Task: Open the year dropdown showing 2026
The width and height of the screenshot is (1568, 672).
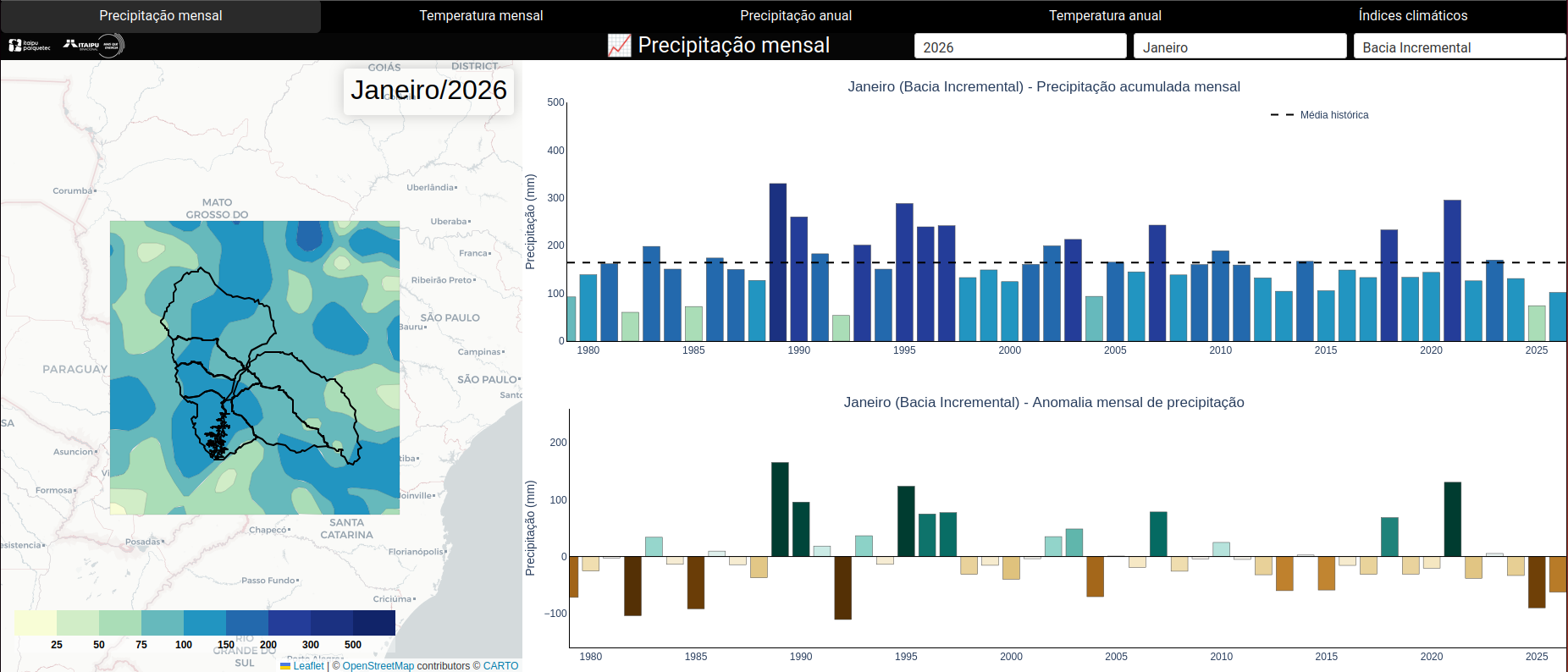Action: point(1019,47)
